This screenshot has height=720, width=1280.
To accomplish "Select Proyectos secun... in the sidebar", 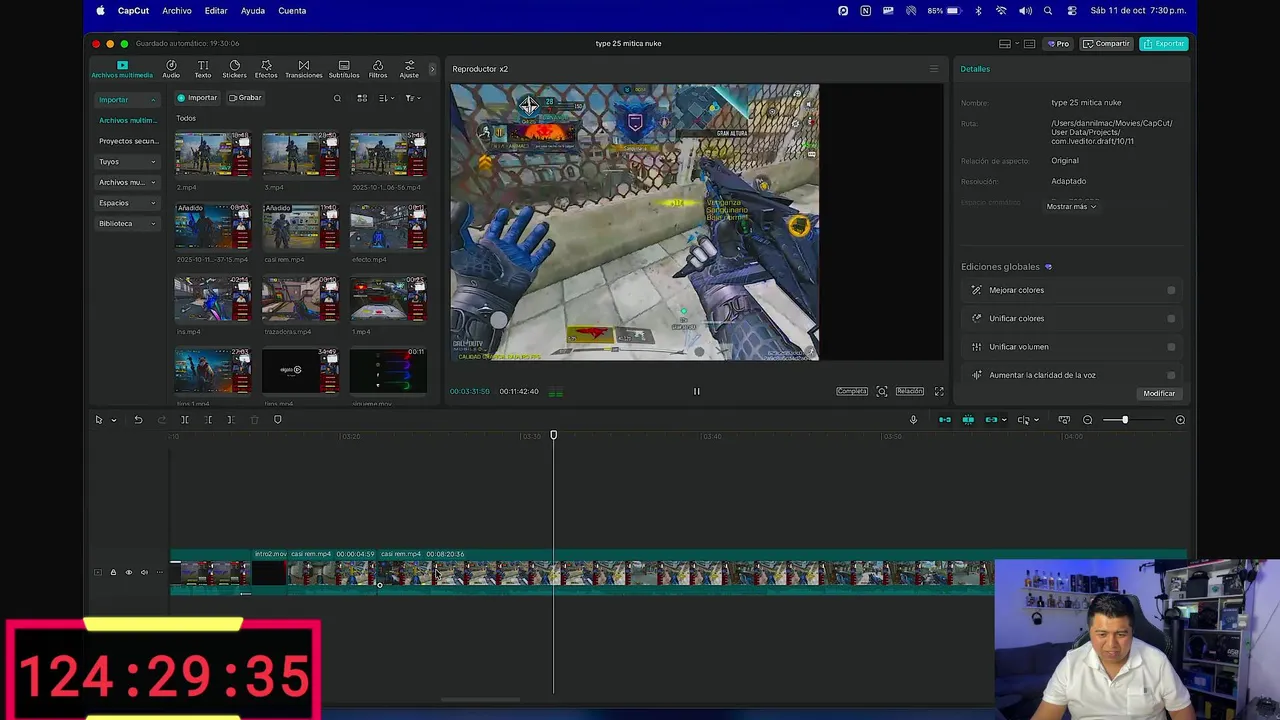I will click(128, 141).
